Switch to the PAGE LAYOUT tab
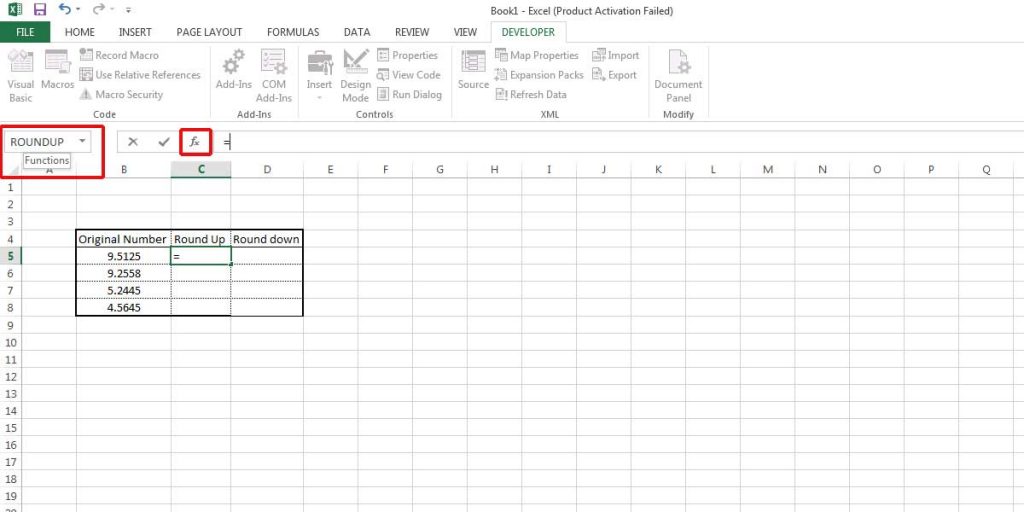This screenshot has height=512, width=1024. coord(209,32)
